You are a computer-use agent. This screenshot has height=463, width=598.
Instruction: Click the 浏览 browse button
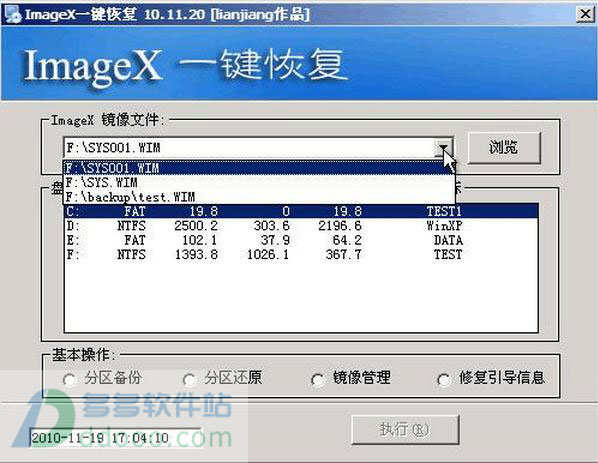(x=504, y=148)
